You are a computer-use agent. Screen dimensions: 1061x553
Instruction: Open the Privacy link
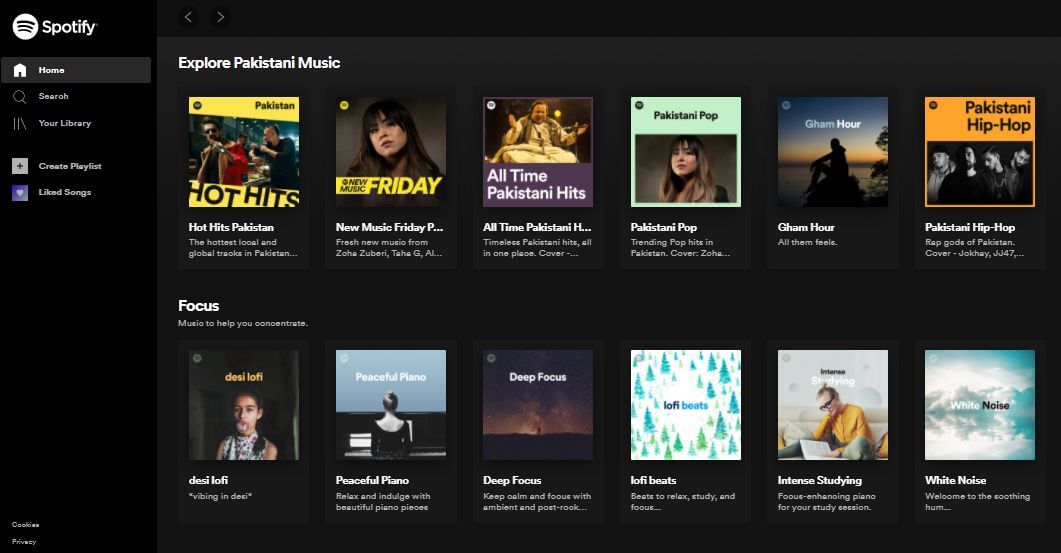tap(24, 541)
